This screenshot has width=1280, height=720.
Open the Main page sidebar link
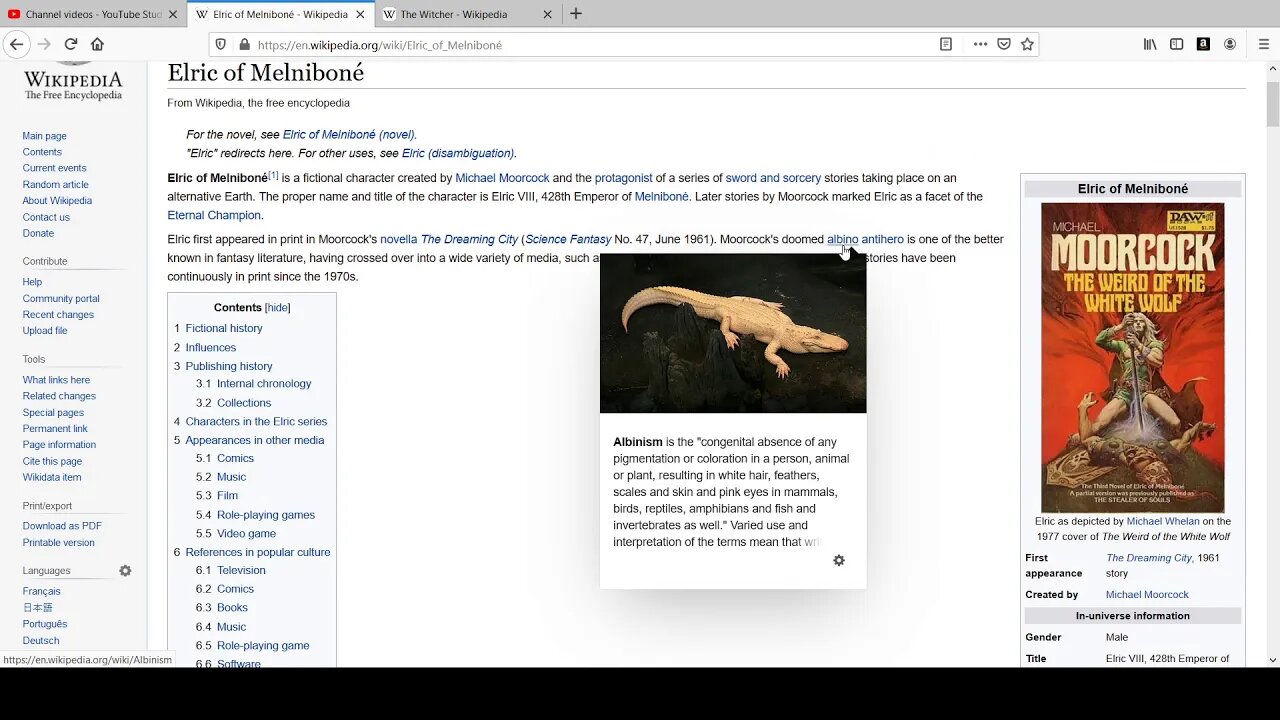[45, 136]
